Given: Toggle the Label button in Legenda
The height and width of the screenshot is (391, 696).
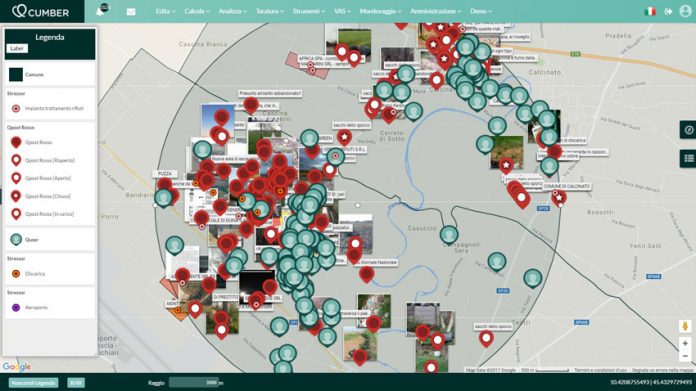Looking at the screenshot, I should point(17,48).
